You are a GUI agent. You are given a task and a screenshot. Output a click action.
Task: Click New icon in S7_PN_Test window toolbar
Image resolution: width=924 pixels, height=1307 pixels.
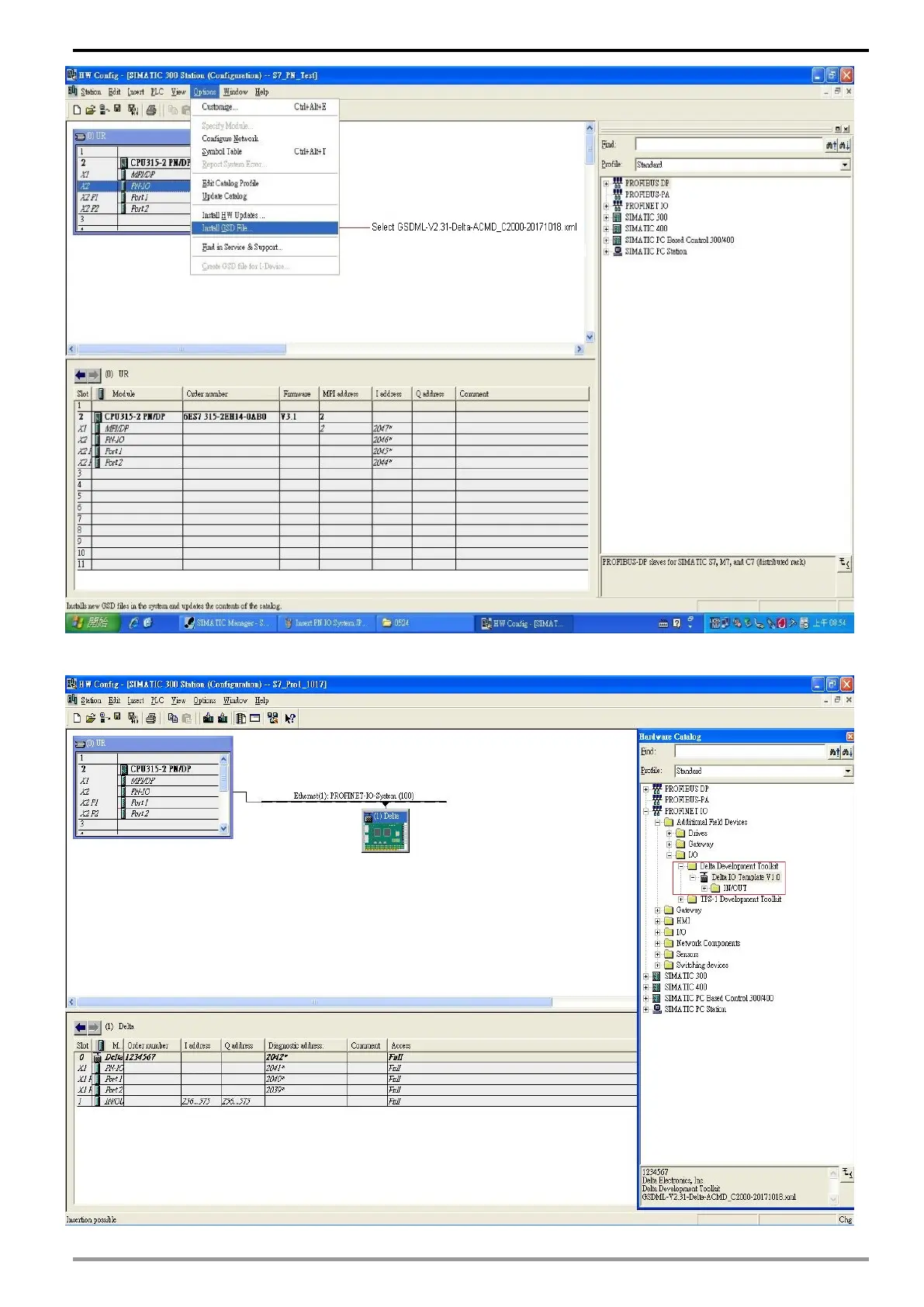tap(77, 110)
